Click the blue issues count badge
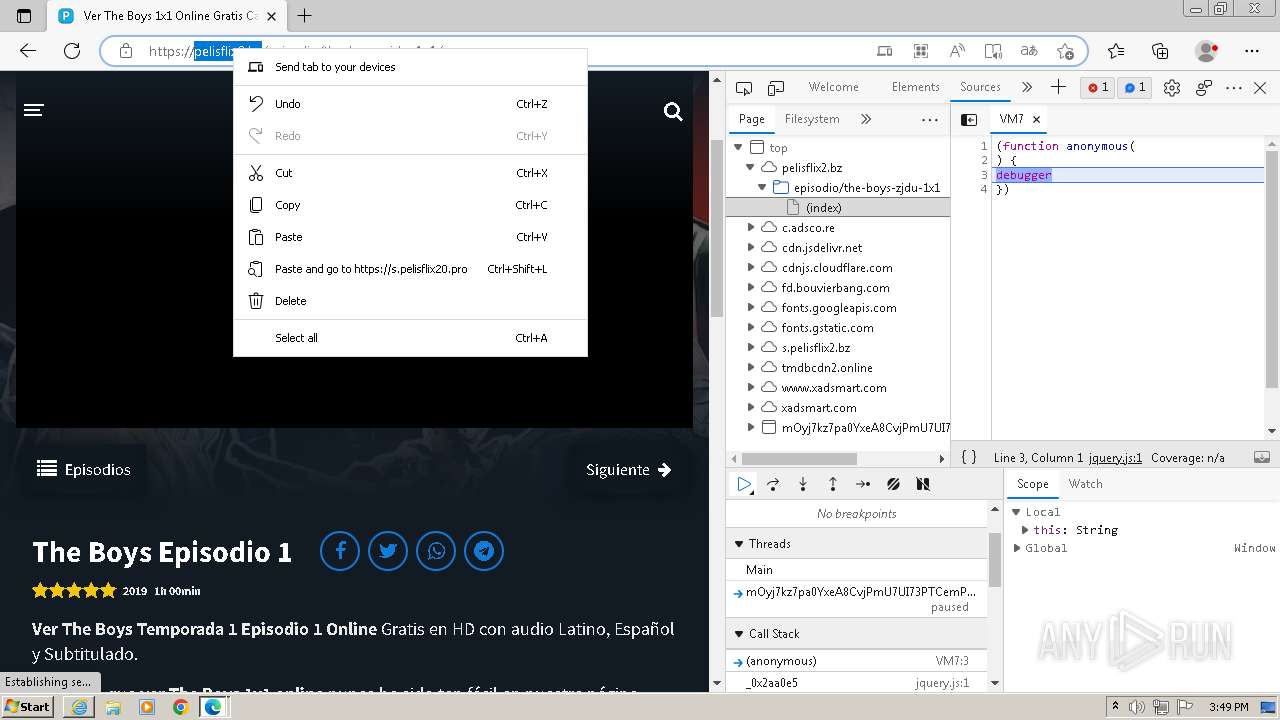1280x720 pixels. point(1135,88)
